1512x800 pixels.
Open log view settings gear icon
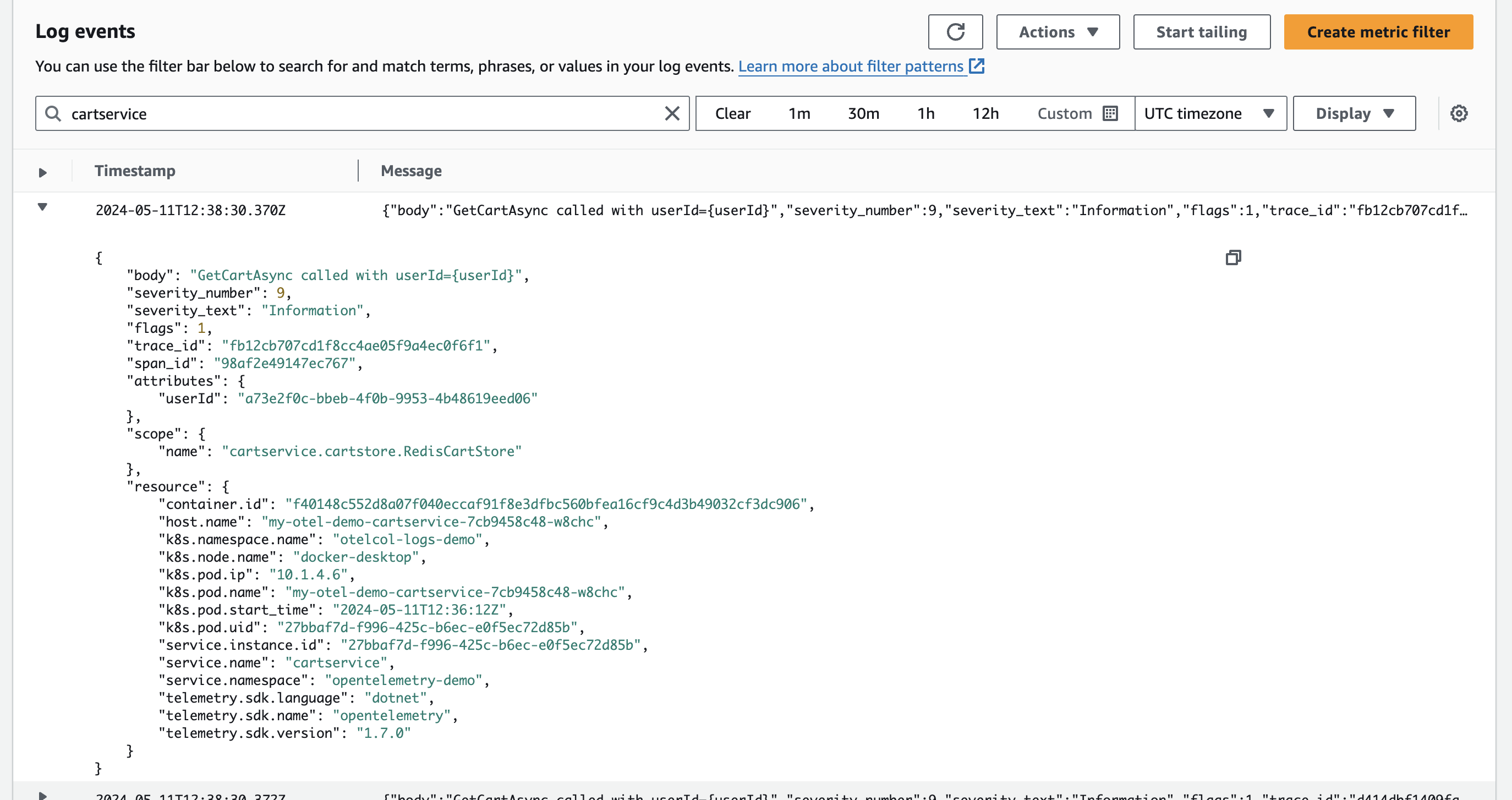[1459, 113]
